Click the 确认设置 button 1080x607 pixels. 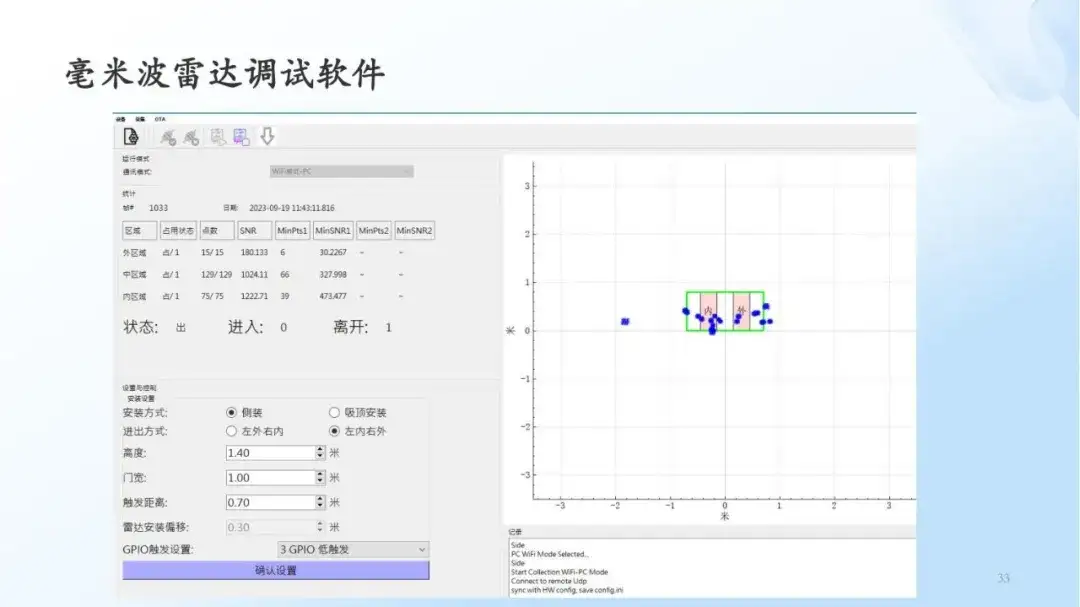[x=276, y=570]
